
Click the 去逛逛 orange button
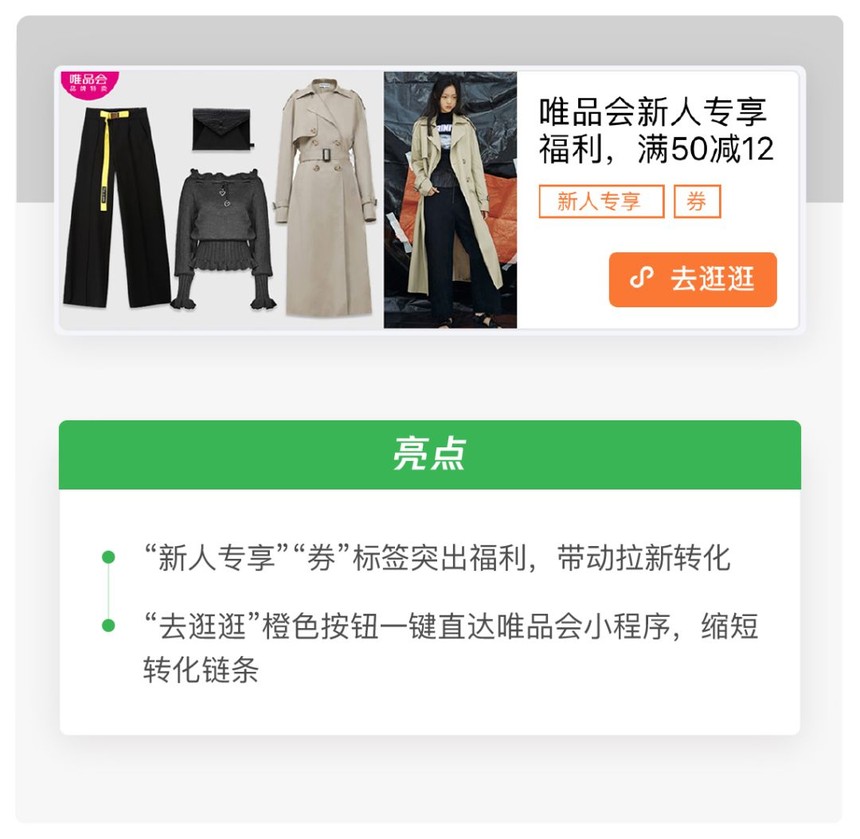click(x=693, y=280)
